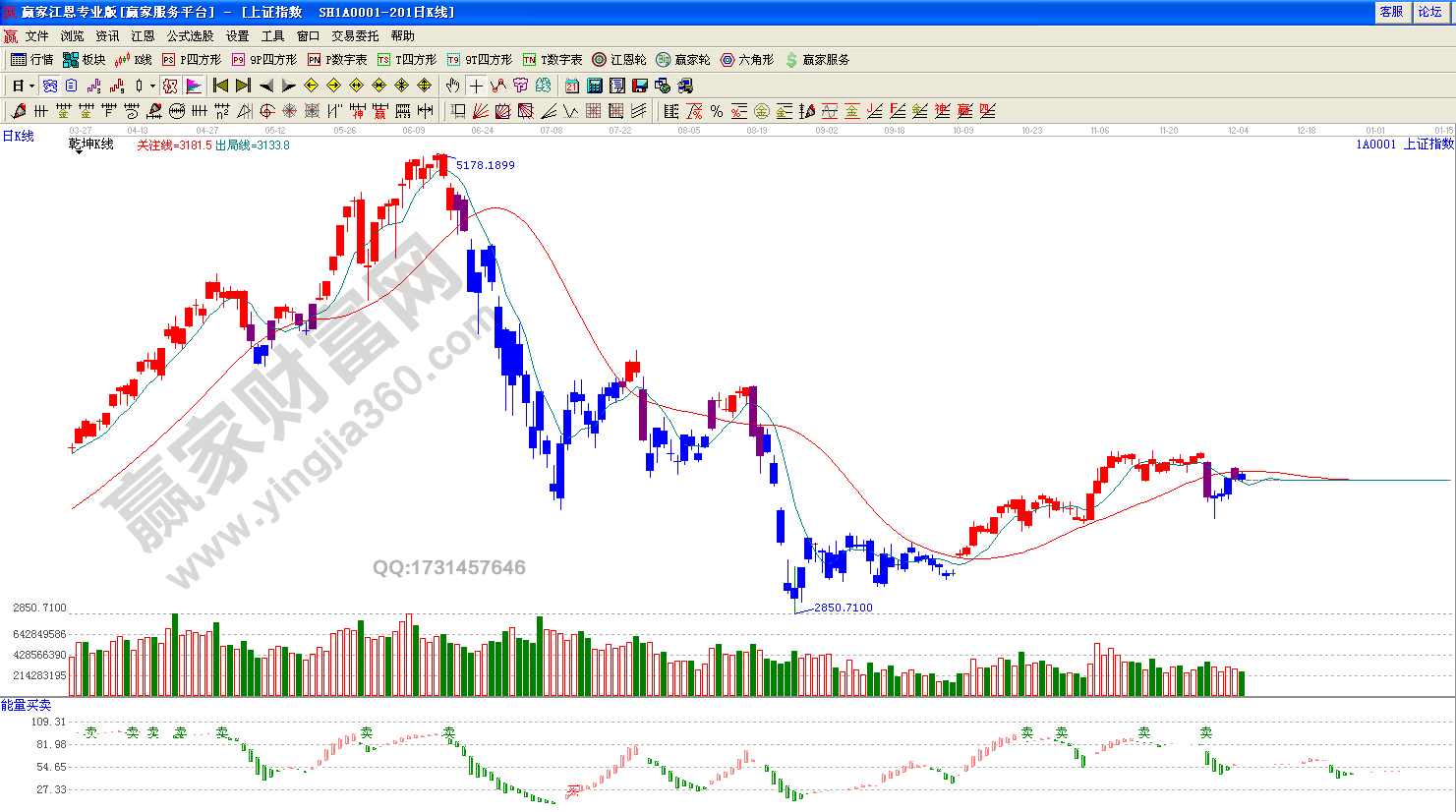Toggle the pressed colored-flag indicator button
The height and width of the screenshot is (812, 1456).
(x=194, y=86)
